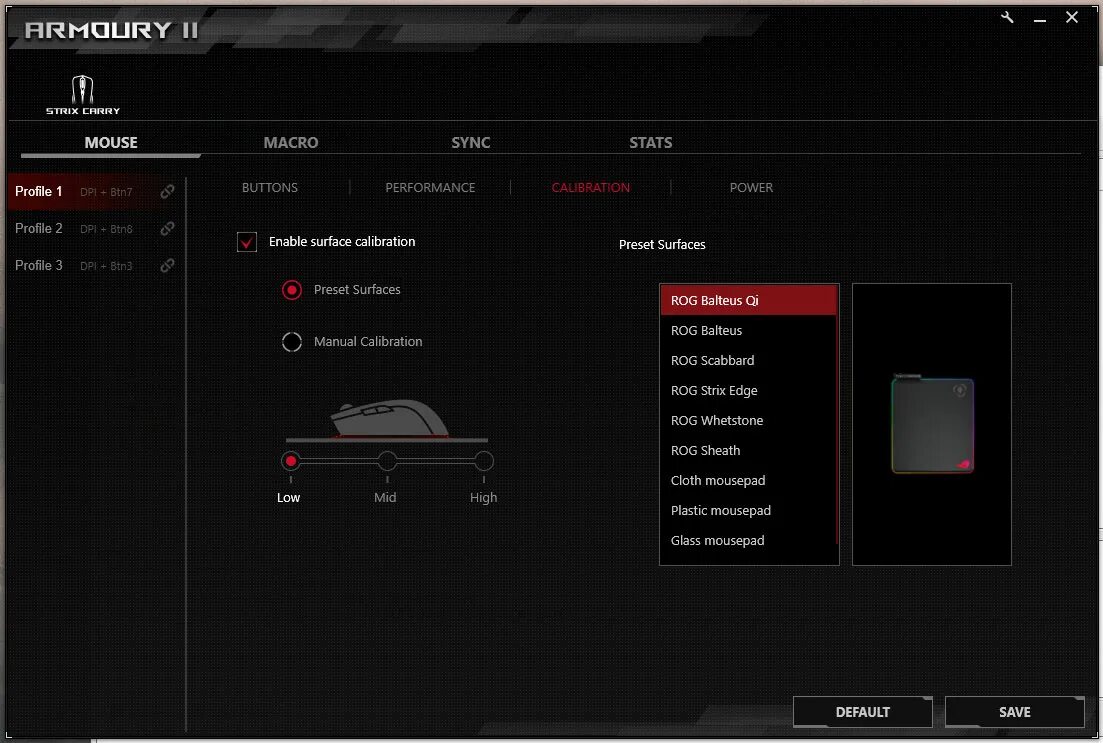Close the Armoury II window
The width and height of the screenshot is (1103, 743).
pos(1071,17)
